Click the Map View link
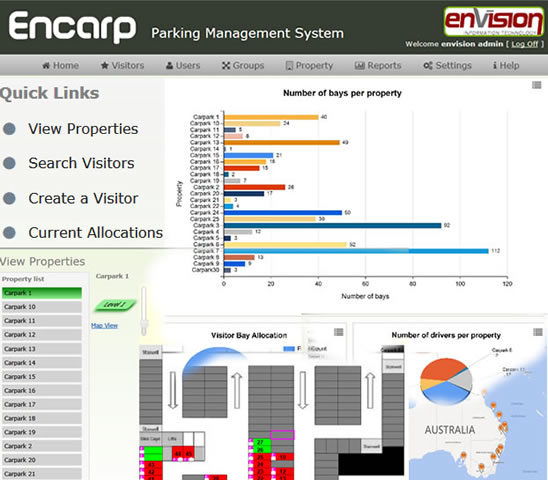 tap(104, 325)
